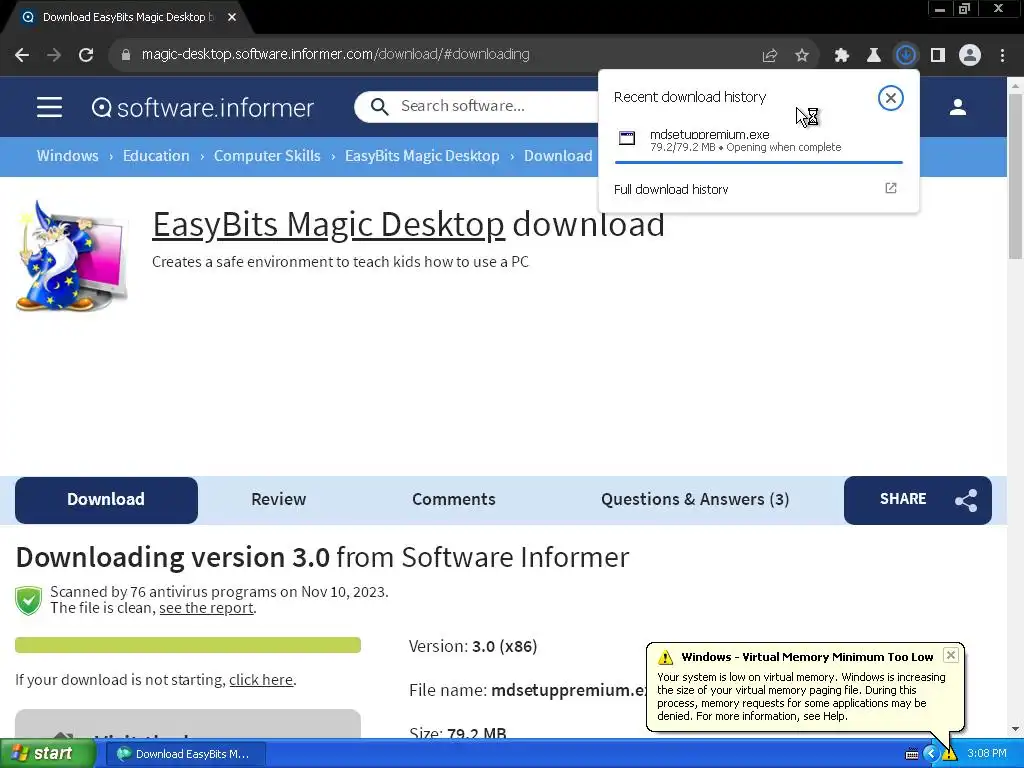Toggle the downloads toolbar icon
Viewport: 1024px width, 768px height.
point(906,55)
